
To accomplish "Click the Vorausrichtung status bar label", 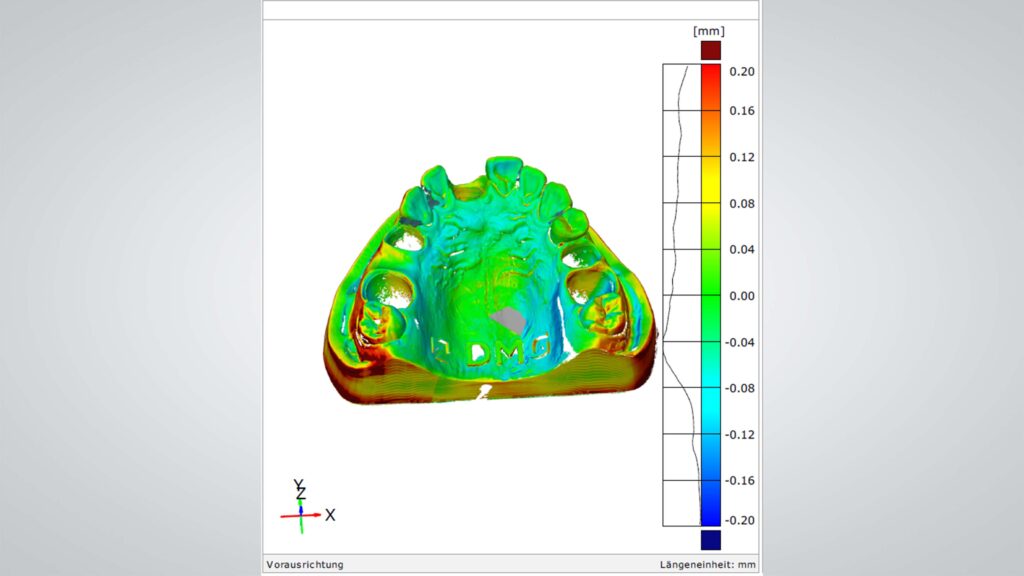I will tap(305, 565).
